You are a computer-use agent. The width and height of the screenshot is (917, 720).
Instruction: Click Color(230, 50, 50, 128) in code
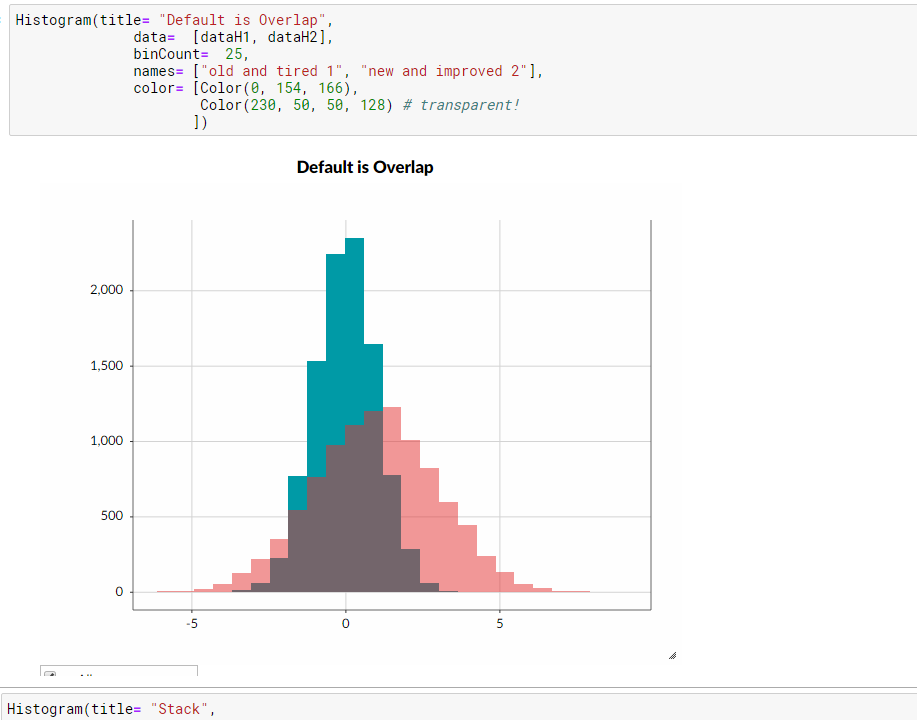point(297,105)
